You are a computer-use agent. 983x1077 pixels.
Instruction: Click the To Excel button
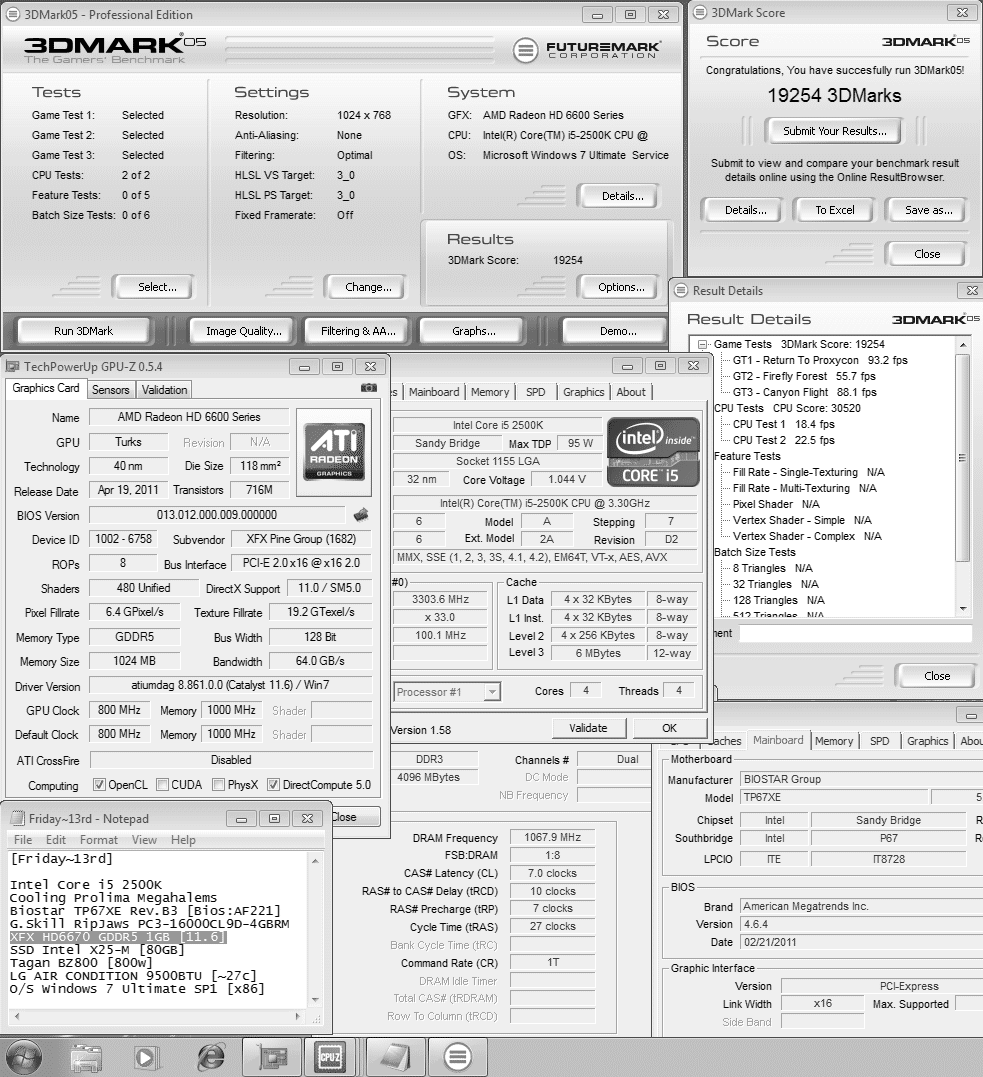(x=835, y=209)
